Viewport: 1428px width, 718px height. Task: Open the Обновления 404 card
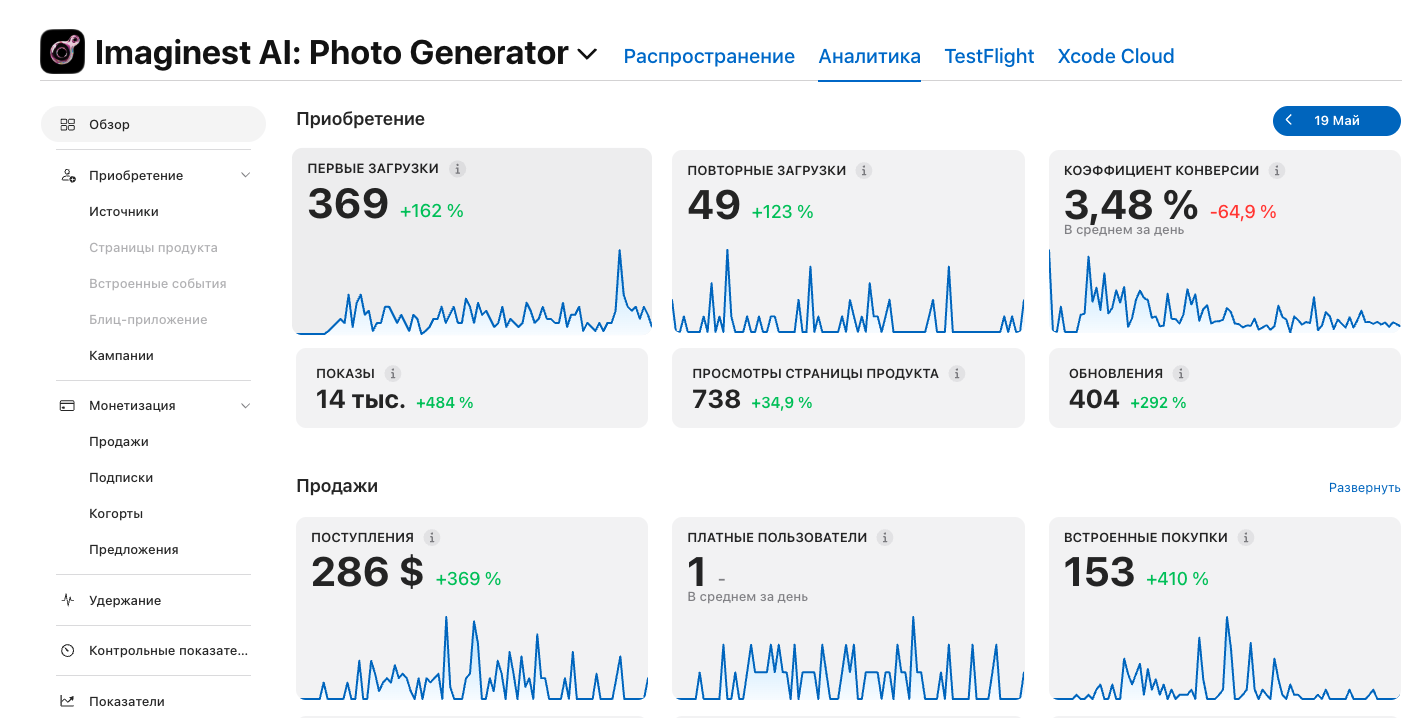coord(1225,388)
